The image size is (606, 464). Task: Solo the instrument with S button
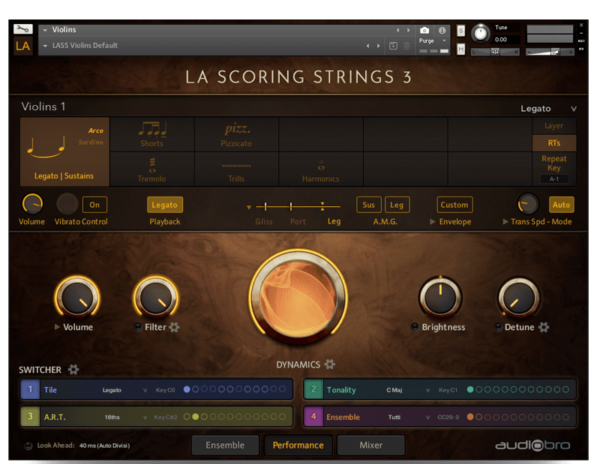(461, 31)
